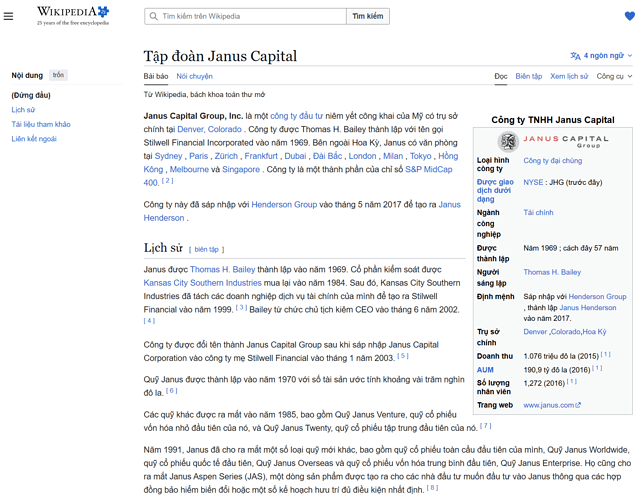Open Janus Henderson link in infobox
This screenshot has height=500, width=637.
(587, 308)
